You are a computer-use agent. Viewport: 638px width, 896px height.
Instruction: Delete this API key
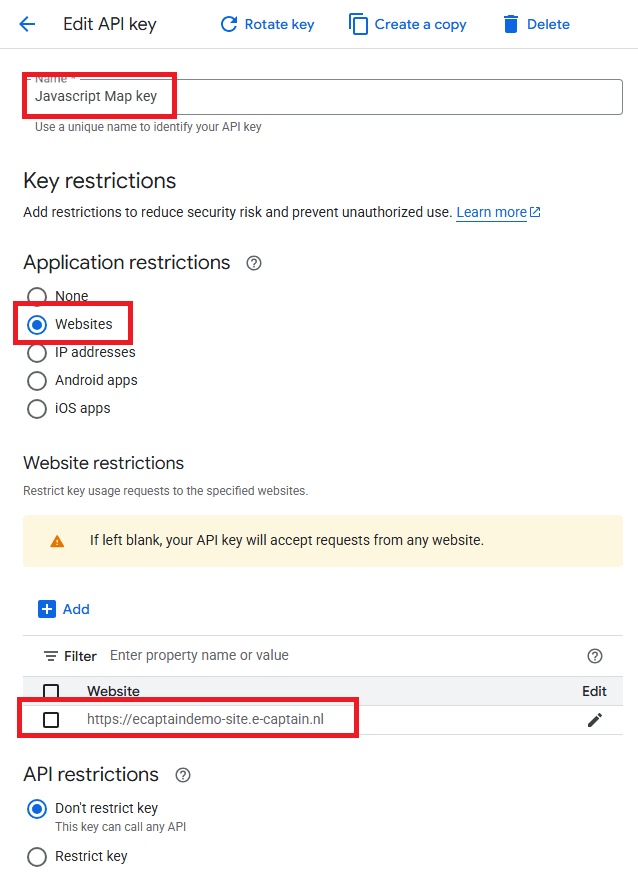[x=536, y=24]
